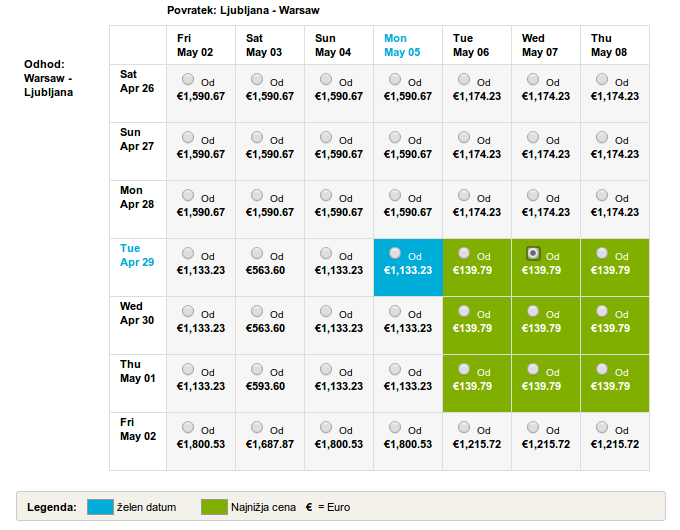The image size is (680, 530).
Task: Select Wed Apr 30 departure with Tue May 06 return
Action: pos(464,311)
